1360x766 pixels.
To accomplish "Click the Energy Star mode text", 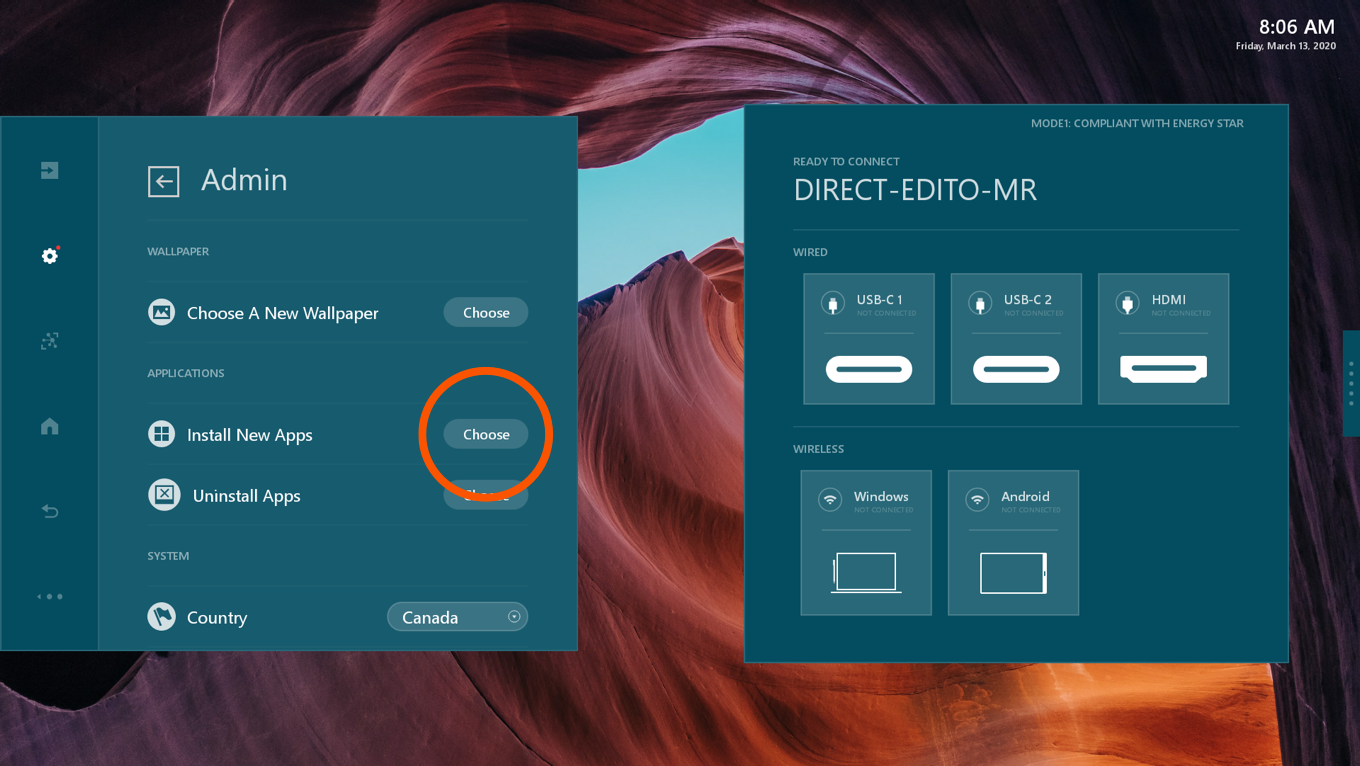I will coord(1137,123).
